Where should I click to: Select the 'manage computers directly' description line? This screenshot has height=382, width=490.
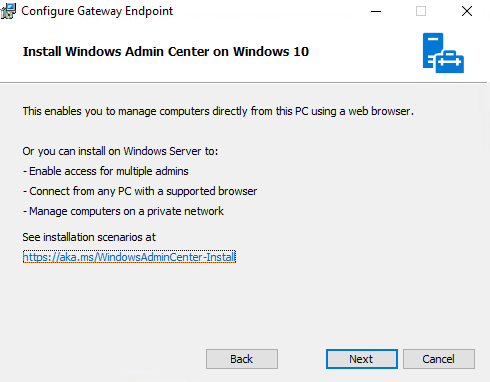[x=218, y=111]
